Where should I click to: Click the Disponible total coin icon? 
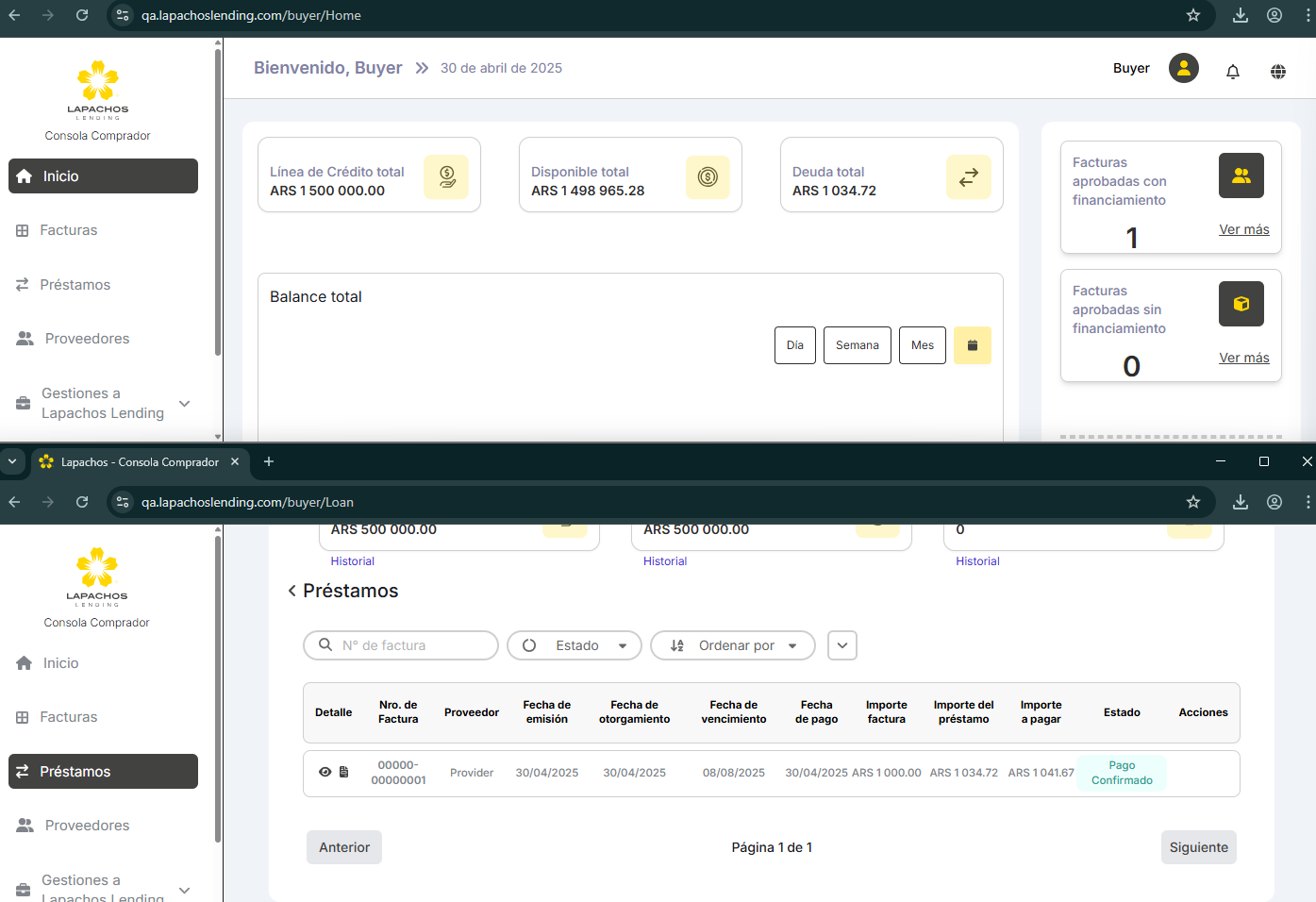[707, 177]
